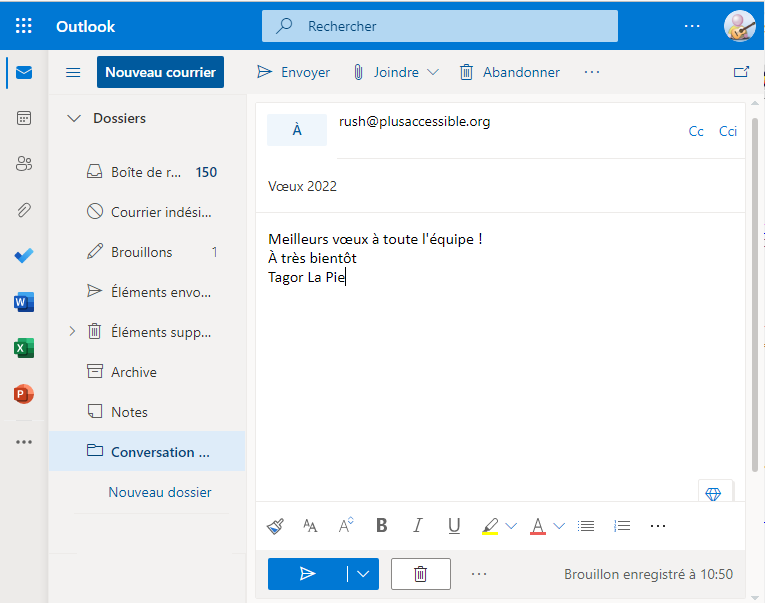Toggle bold formatting
This screenshot has height=603, width=765.
pos(381,526)
